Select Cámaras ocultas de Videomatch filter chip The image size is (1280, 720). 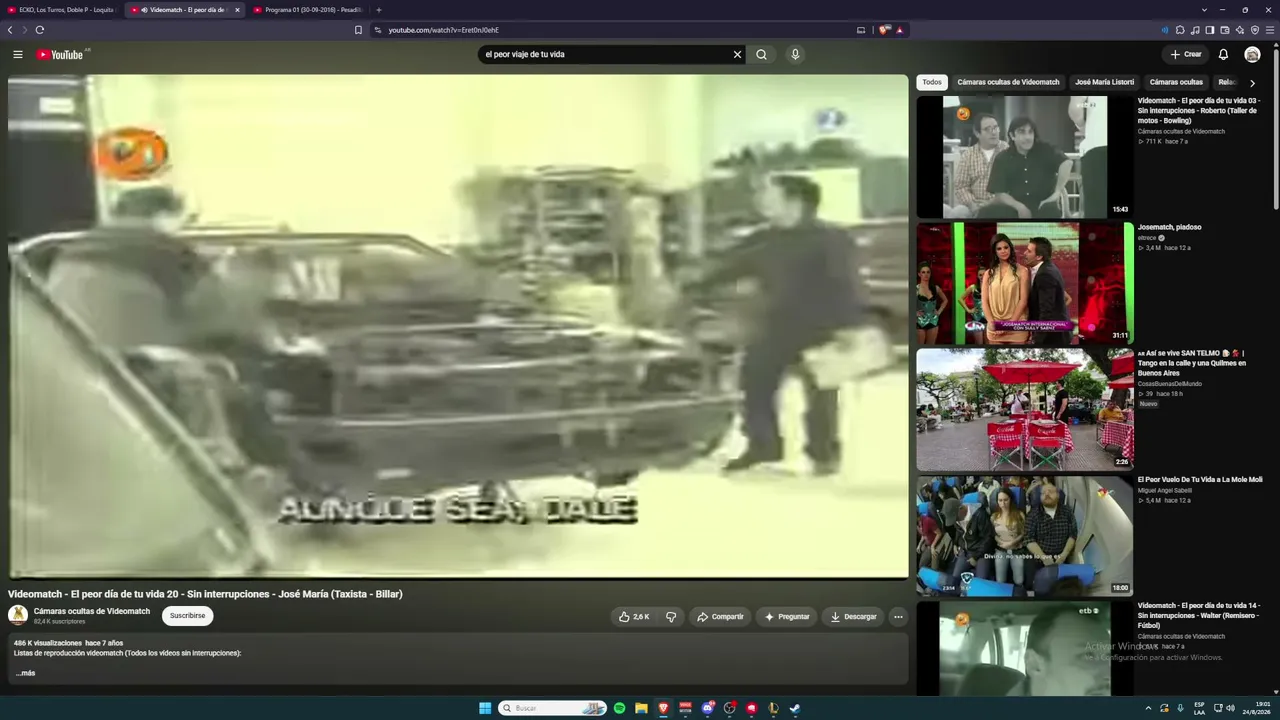[x=1008, y=82]
